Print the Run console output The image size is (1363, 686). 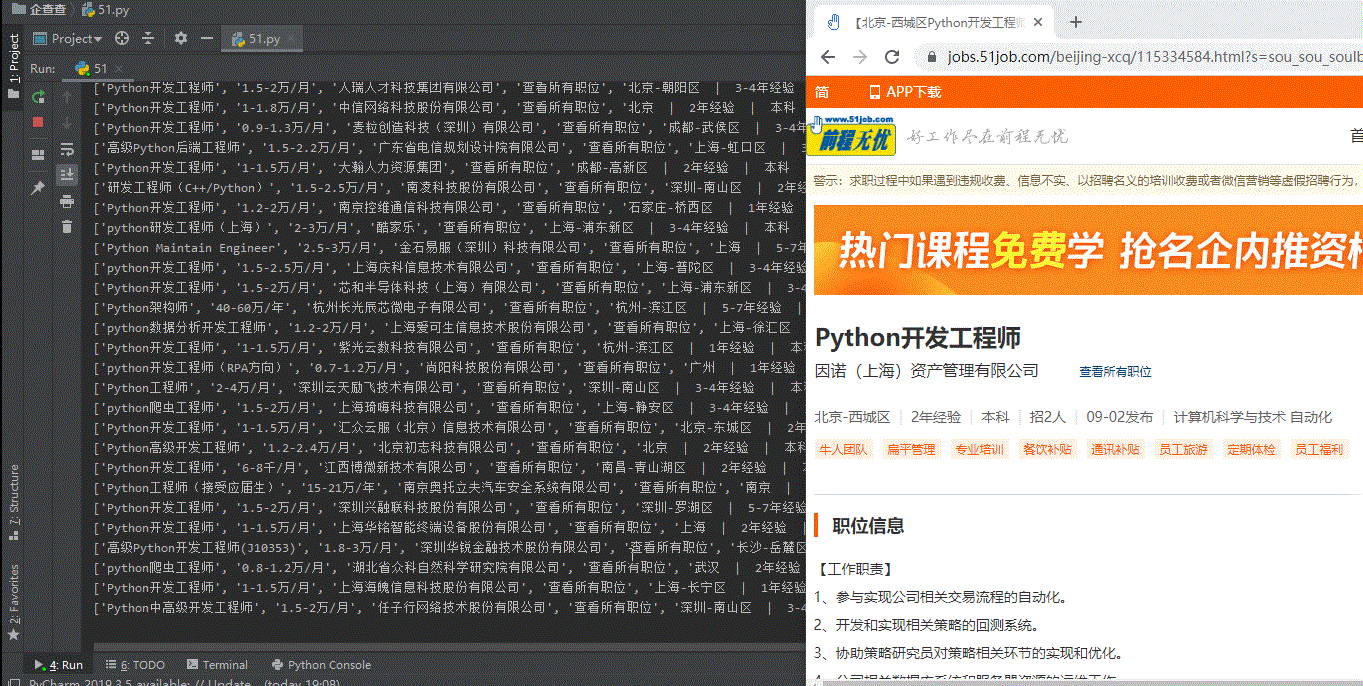pos(67,201)
